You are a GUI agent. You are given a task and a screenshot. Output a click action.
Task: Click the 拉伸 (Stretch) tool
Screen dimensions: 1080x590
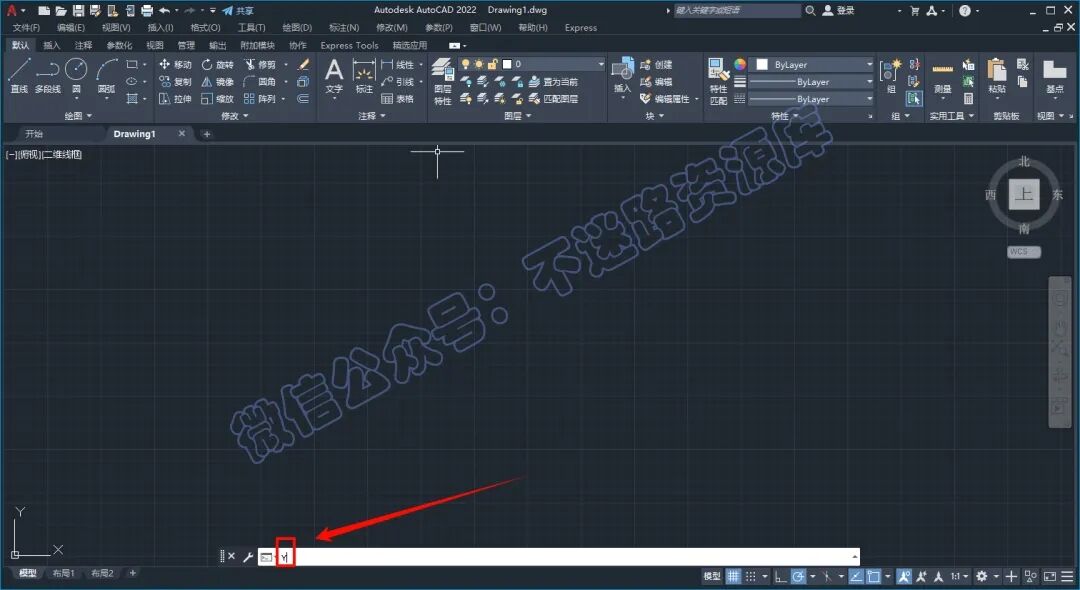(x=175, y=98)
